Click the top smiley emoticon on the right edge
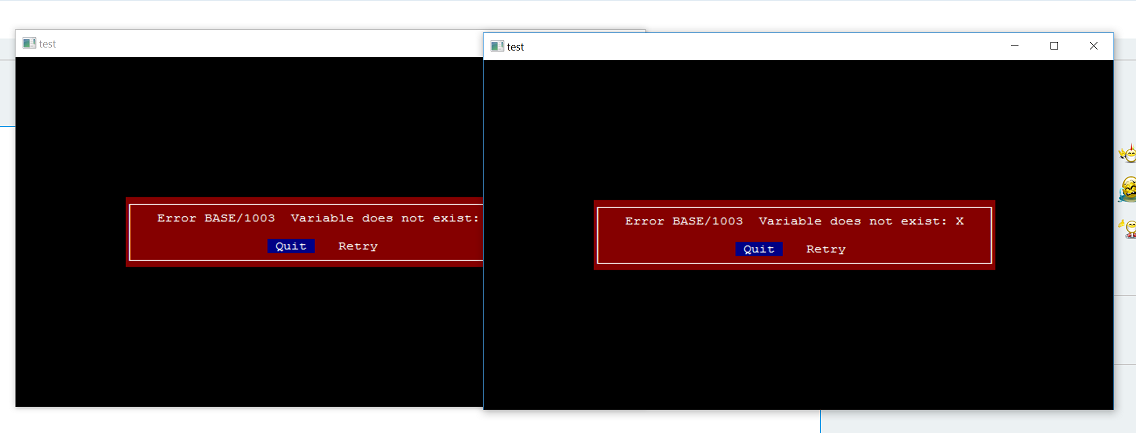The height and width of the screenshot is (433, 1136). pyautogui.click(x=1127, y=154)
